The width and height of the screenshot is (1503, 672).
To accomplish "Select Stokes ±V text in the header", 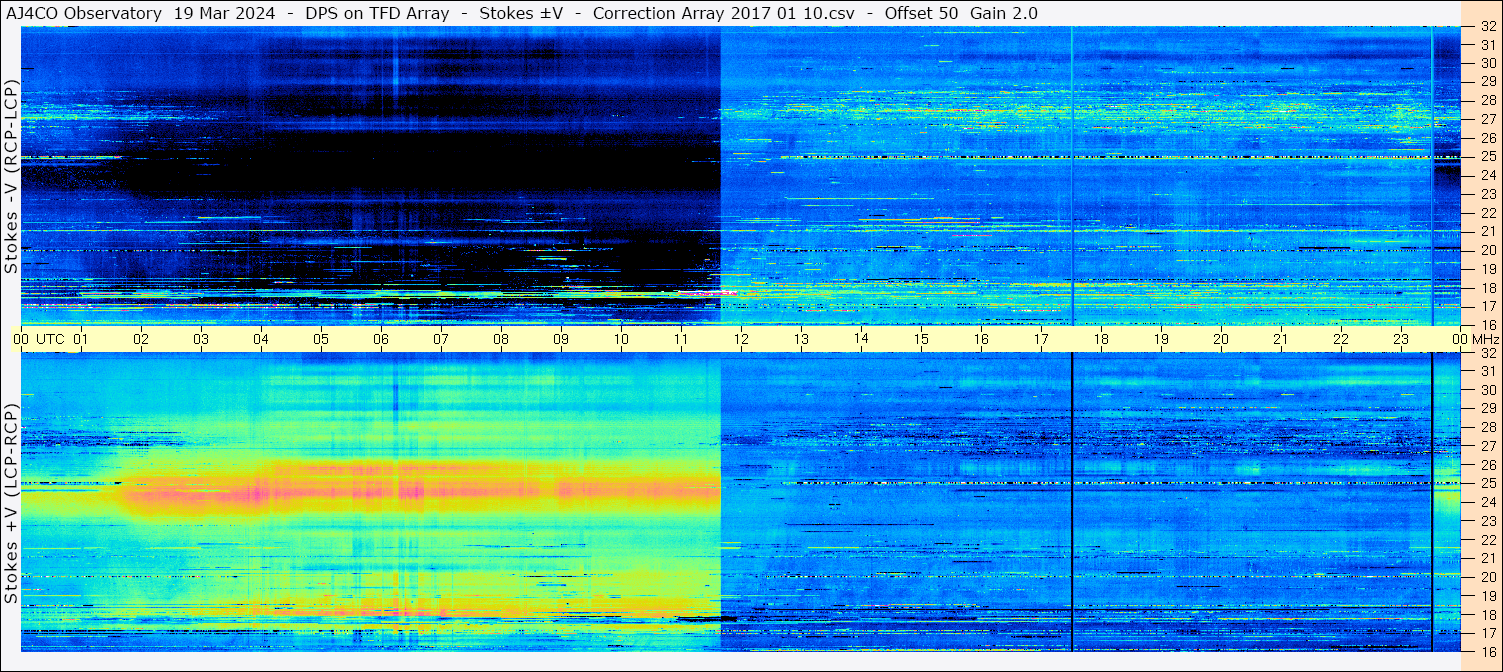I will 521,13.
